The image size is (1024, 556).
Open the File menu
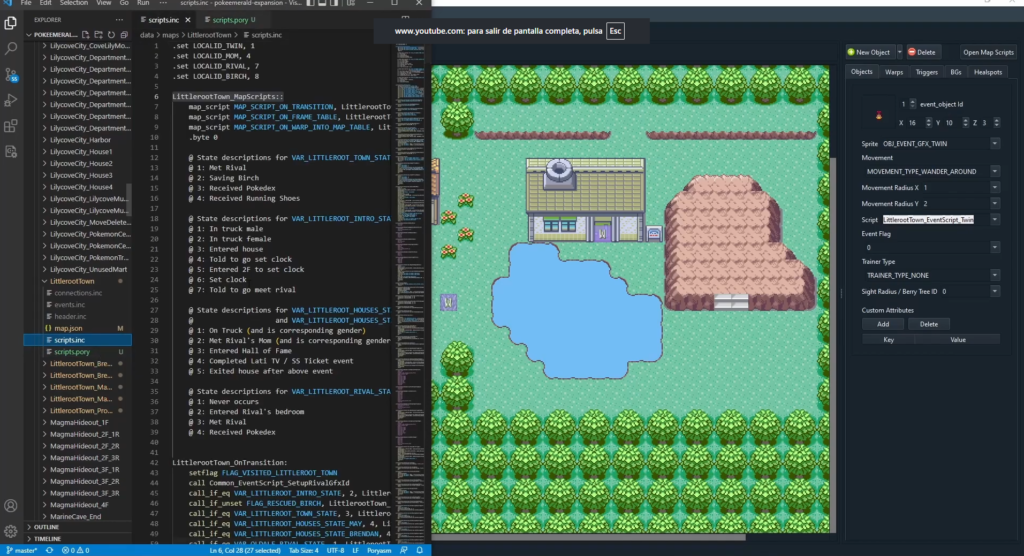26,3
